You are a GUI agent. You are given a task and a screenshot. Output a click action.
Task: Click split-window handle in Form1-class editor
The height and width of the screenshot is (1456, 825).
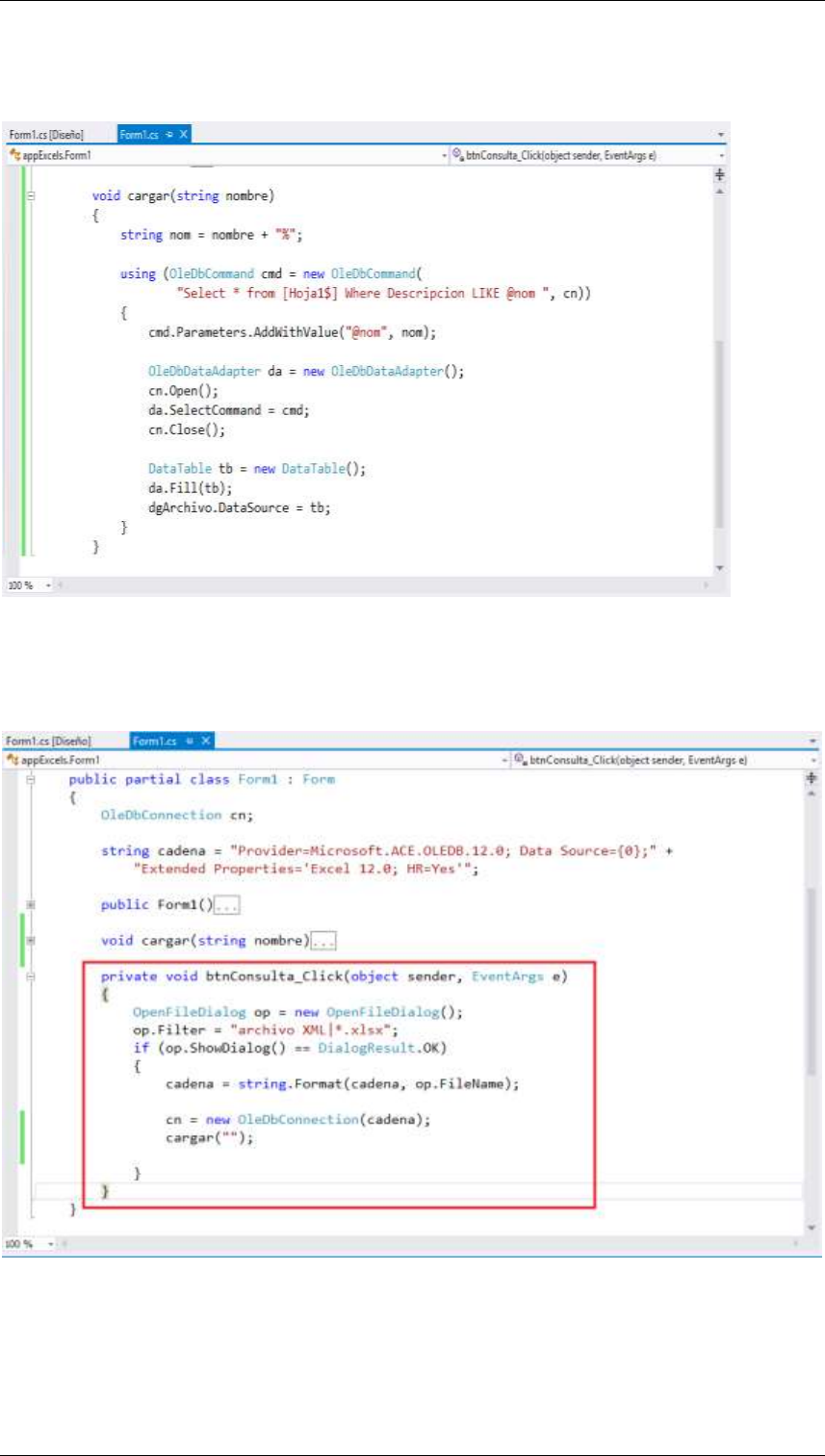click(811, 779)
